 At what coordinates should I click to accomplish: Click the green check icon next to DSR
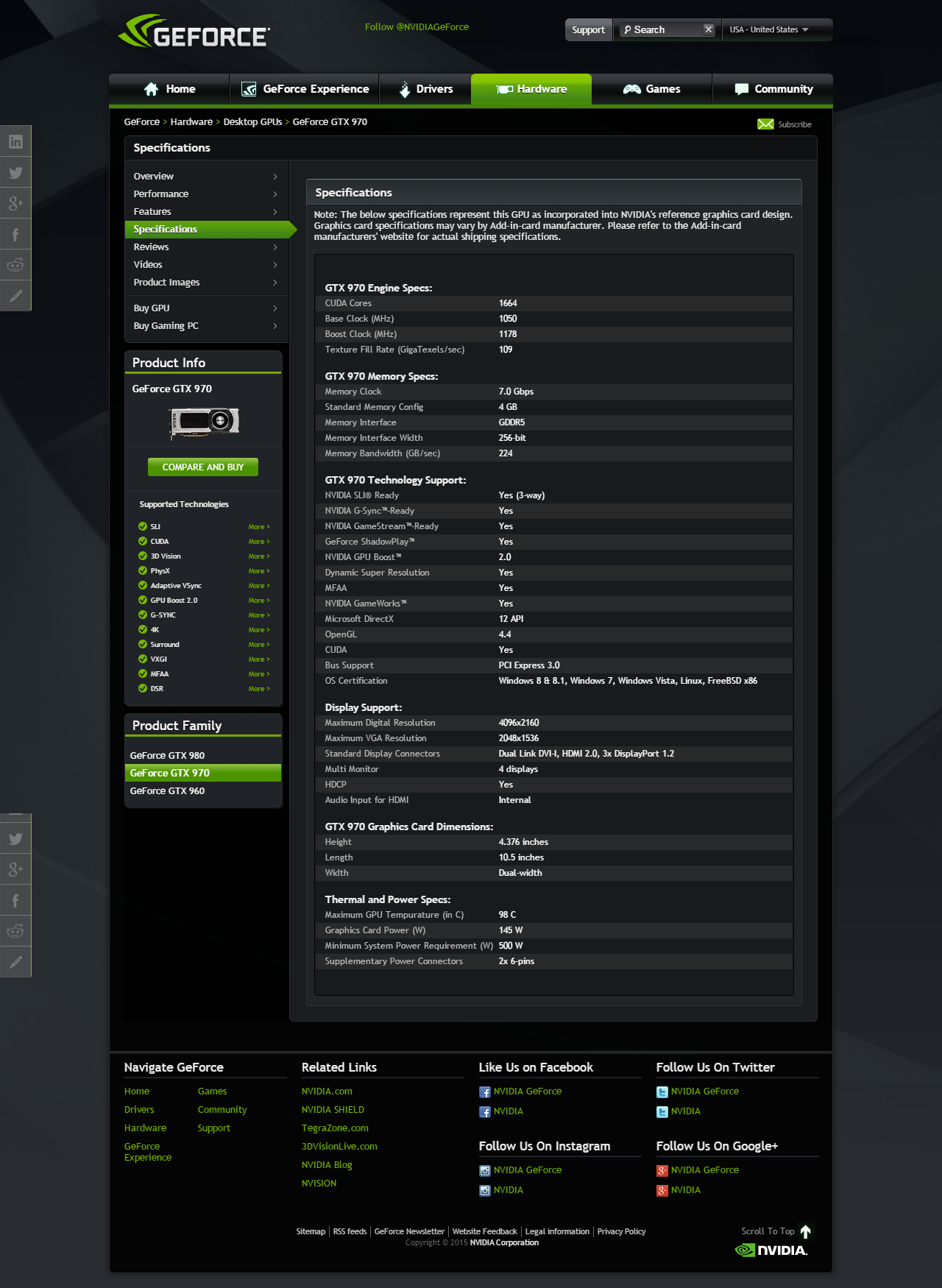click(143, 688)
